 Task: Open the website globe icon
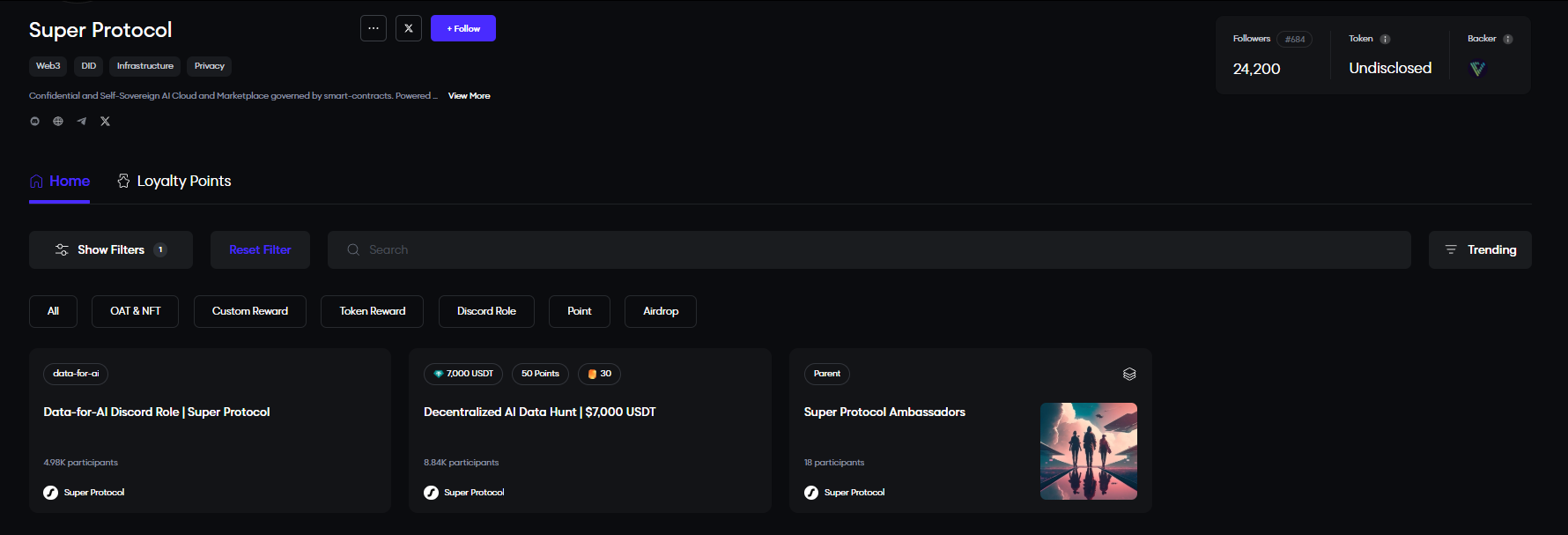click(58, 122)
